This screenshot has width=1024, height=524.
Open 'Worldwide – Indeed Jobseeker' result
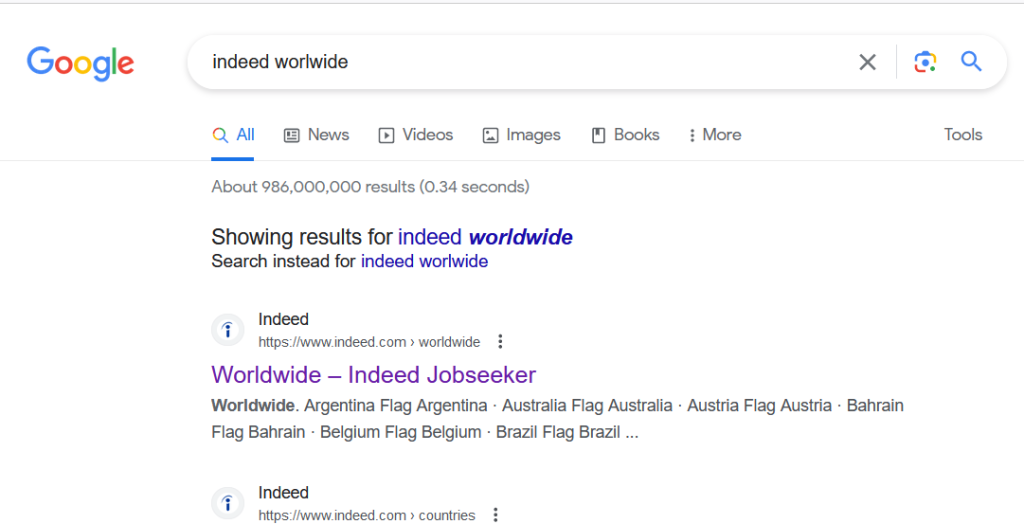(374, 375)
